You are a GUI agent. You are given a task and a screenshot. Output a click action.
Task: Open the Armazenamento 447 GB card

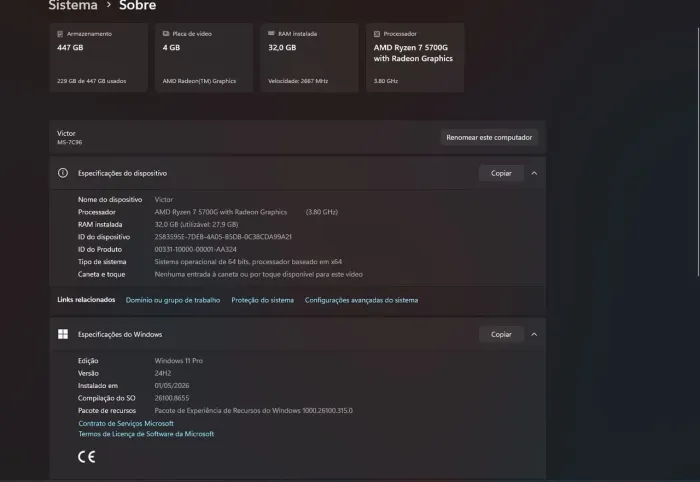click(x=99, y=58)
